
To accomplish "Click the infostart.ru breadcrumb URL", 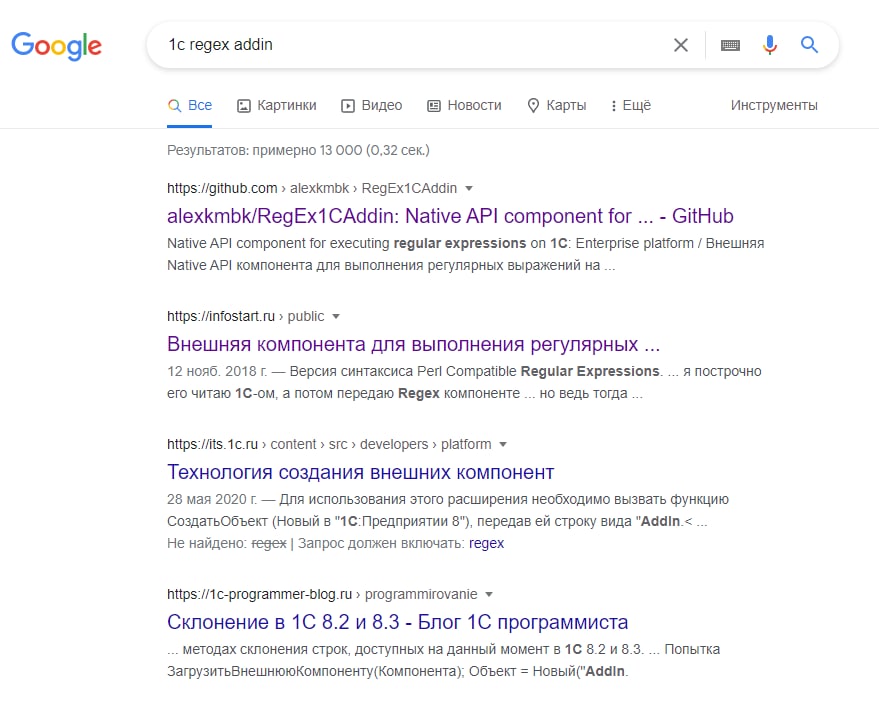I will pos(246,316).
